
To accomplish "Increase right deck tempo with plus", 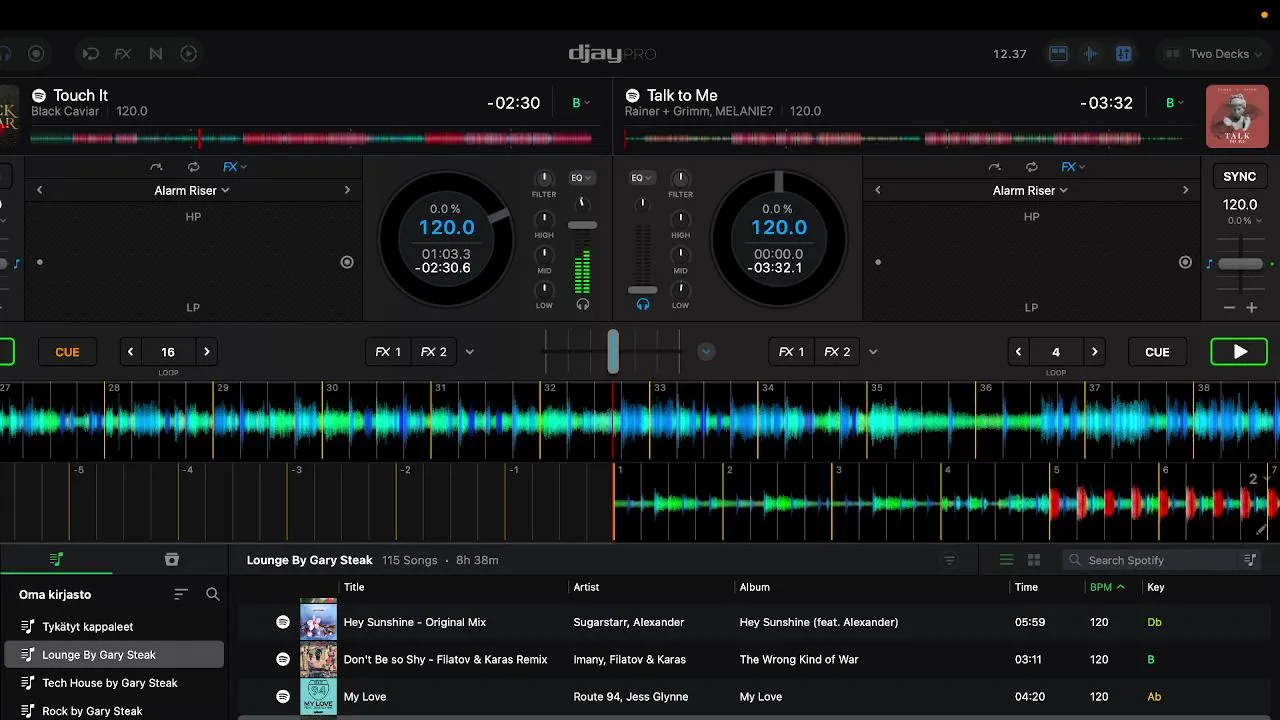I will [x=1251, y=308].
